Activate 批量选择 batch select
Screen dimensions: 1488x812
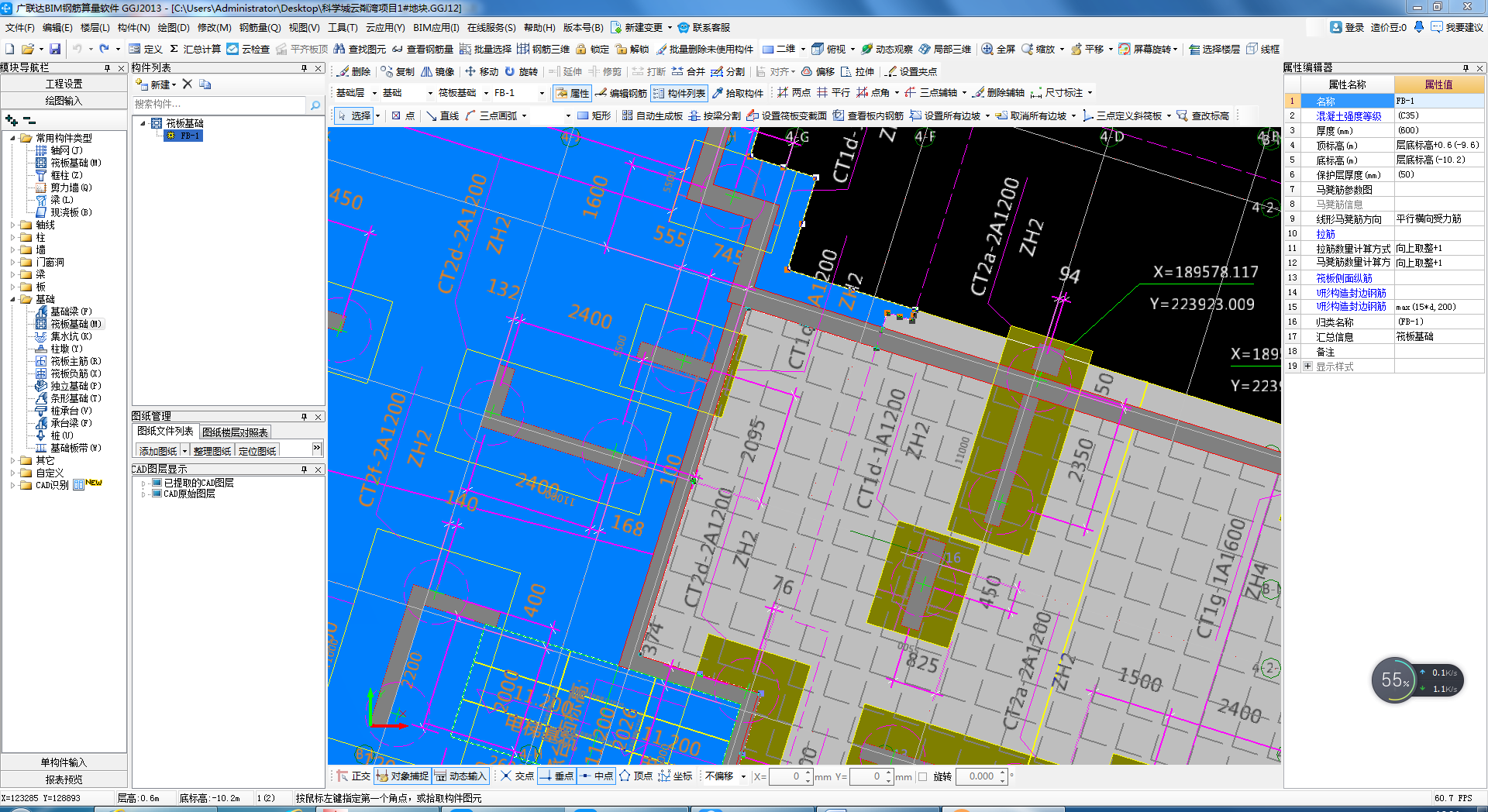tap(485, 49)
